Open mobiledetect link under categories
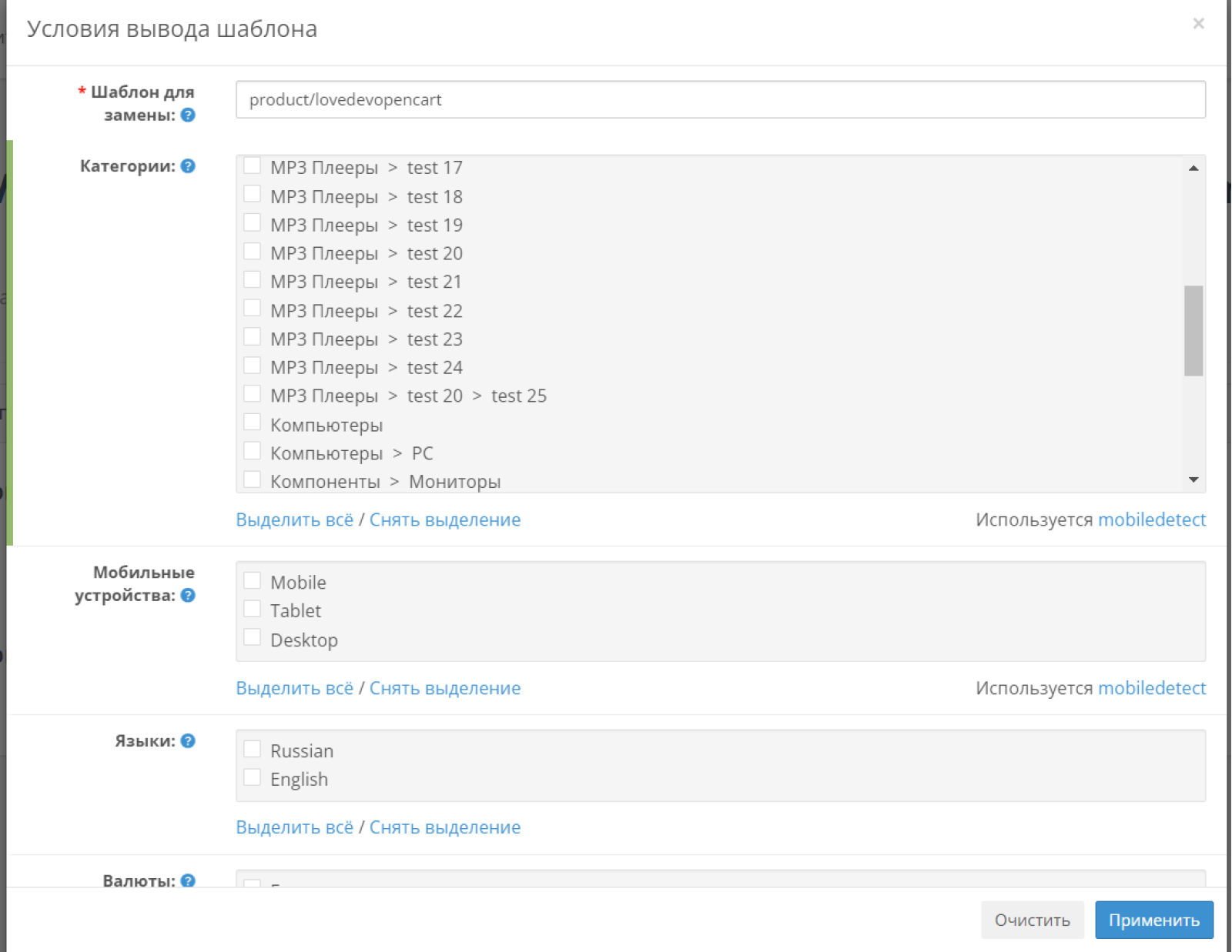Image resolution: width=1232 pixels, height=952 pixels. point(1152,519)
